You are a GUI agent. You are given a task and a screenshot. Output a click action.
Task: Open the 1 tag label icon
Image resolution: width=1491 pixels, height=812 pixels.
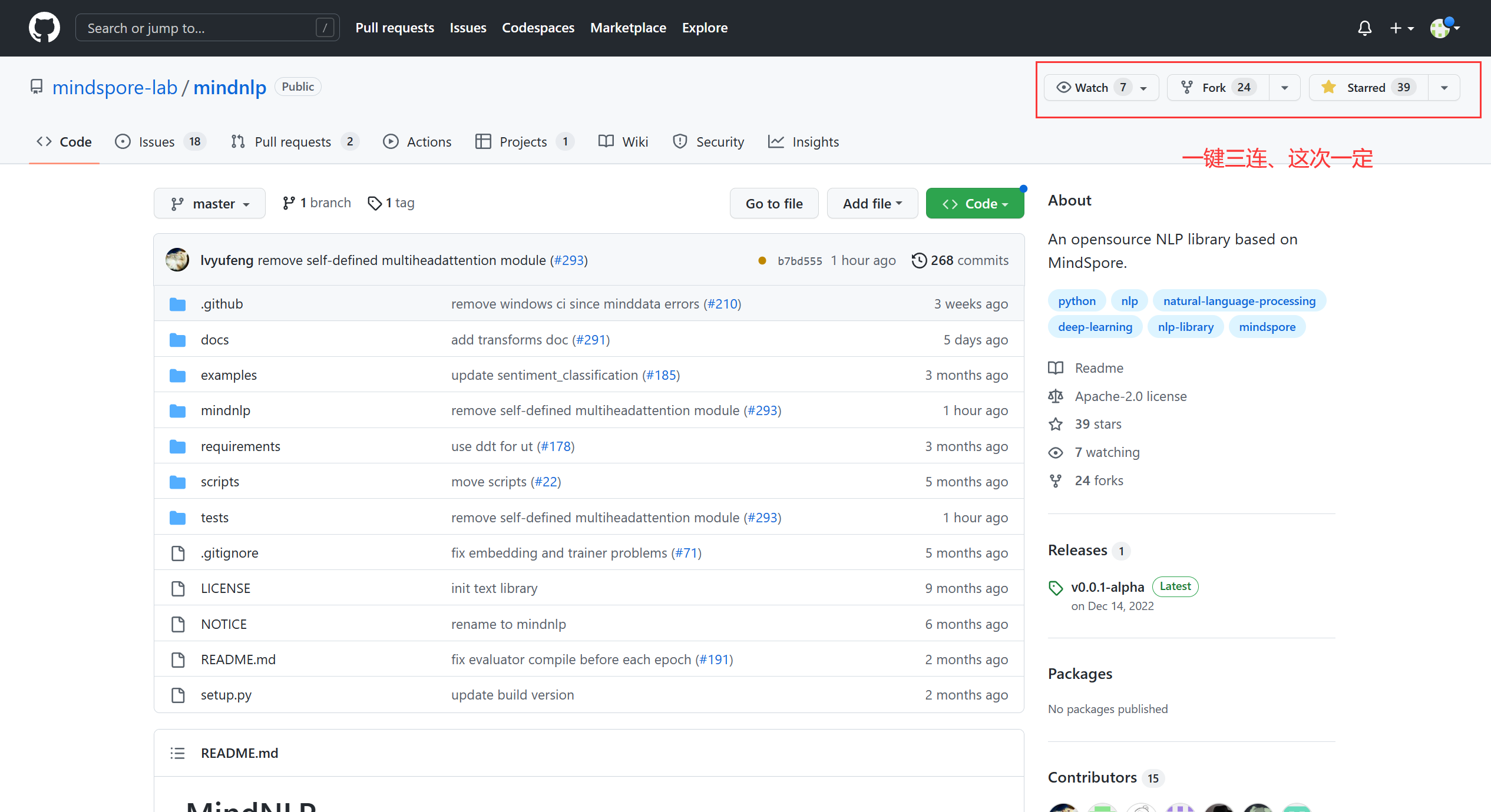pos(375,203)
